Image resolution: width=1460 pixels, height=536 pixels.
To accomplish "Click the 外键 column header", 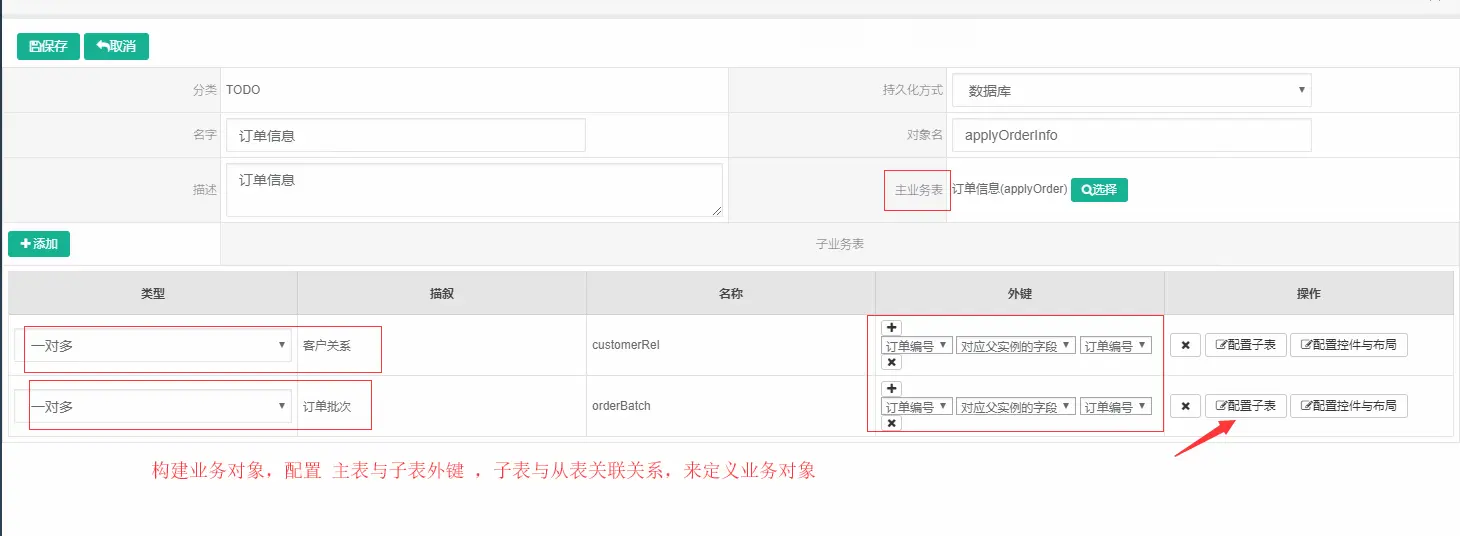I will [1020, 294].
